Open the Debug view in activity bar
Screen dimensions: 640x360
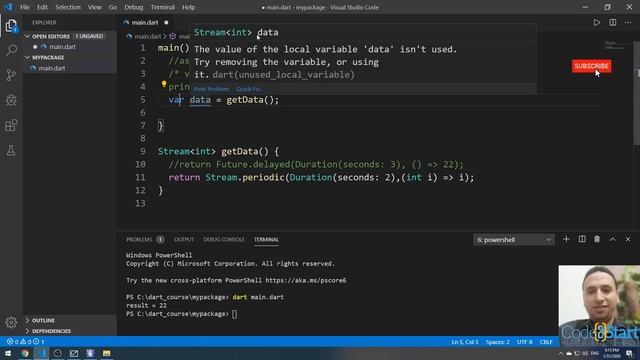[x=11, y=100]
